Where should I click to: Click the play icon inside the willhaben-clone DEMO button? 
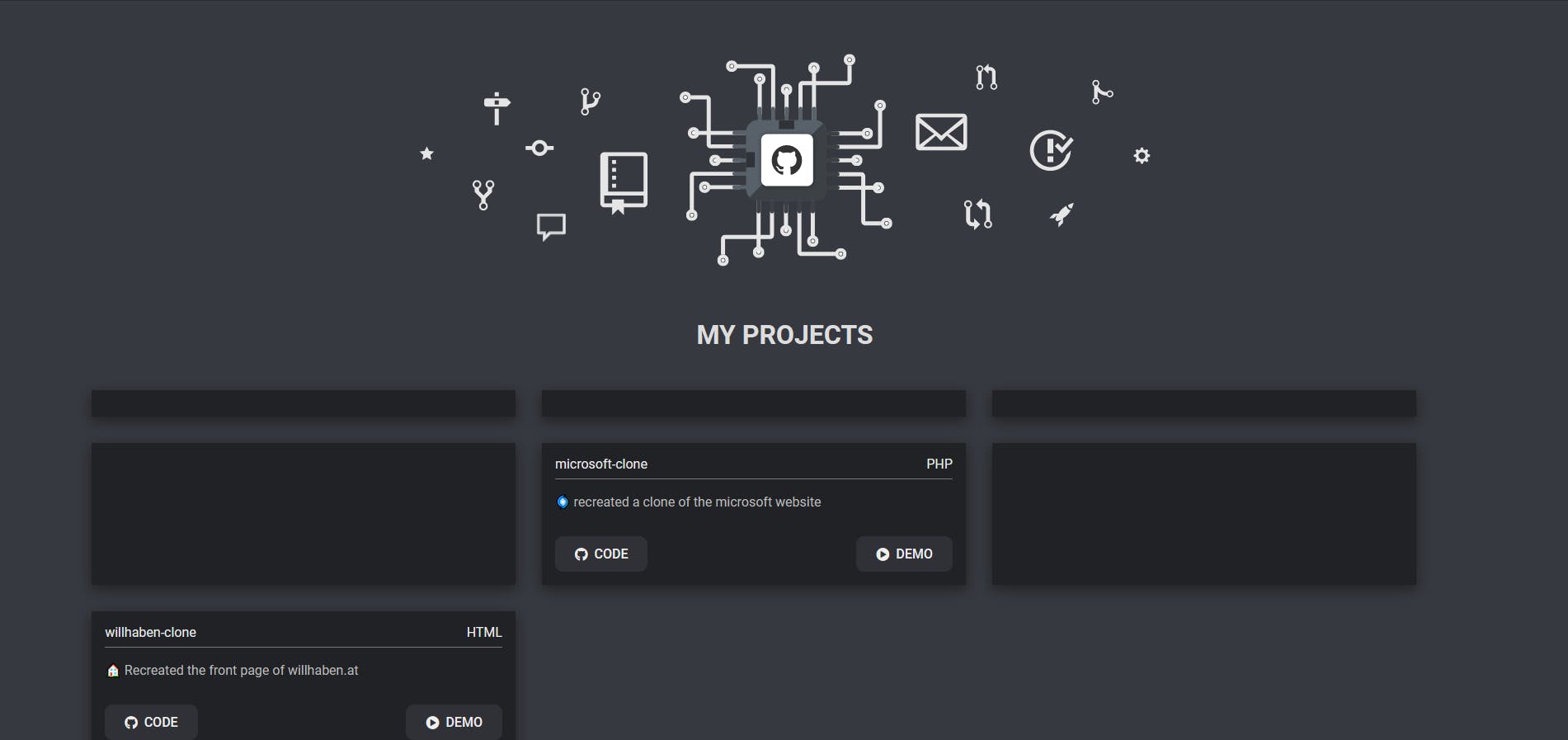[432, 723]
